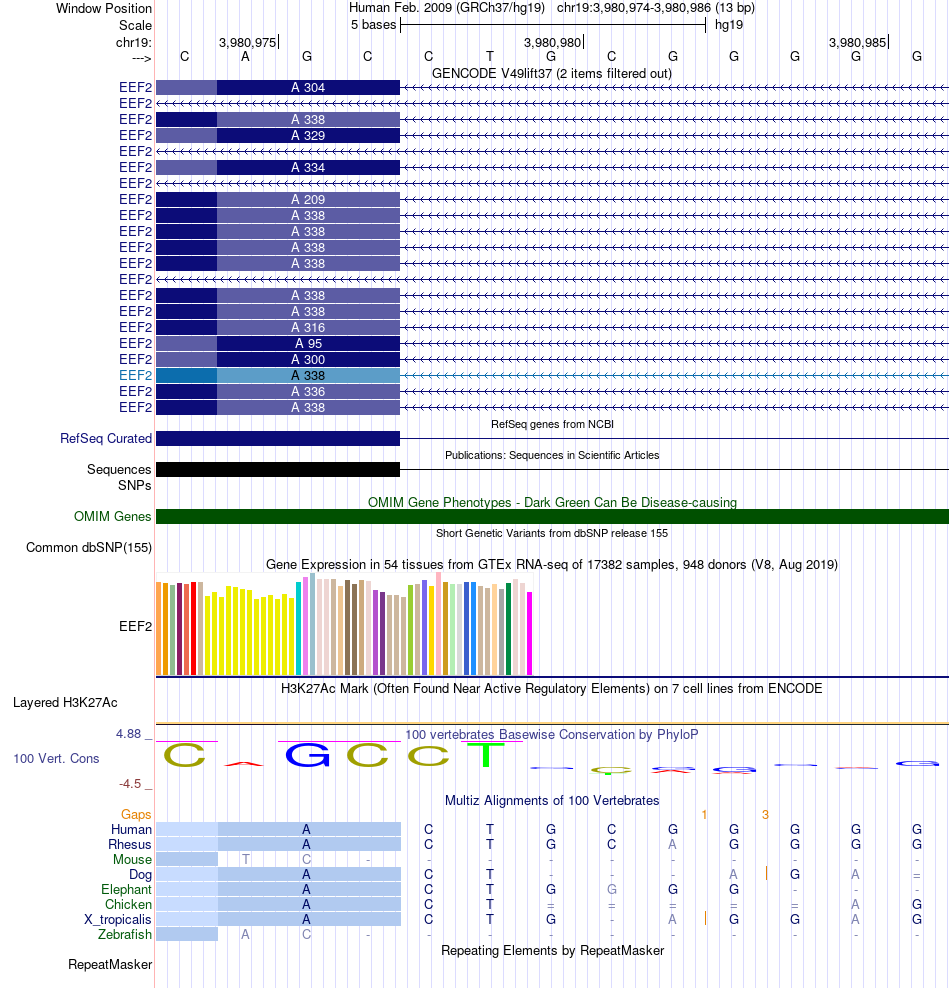Click the Window Position label

[x=104, y=9]
